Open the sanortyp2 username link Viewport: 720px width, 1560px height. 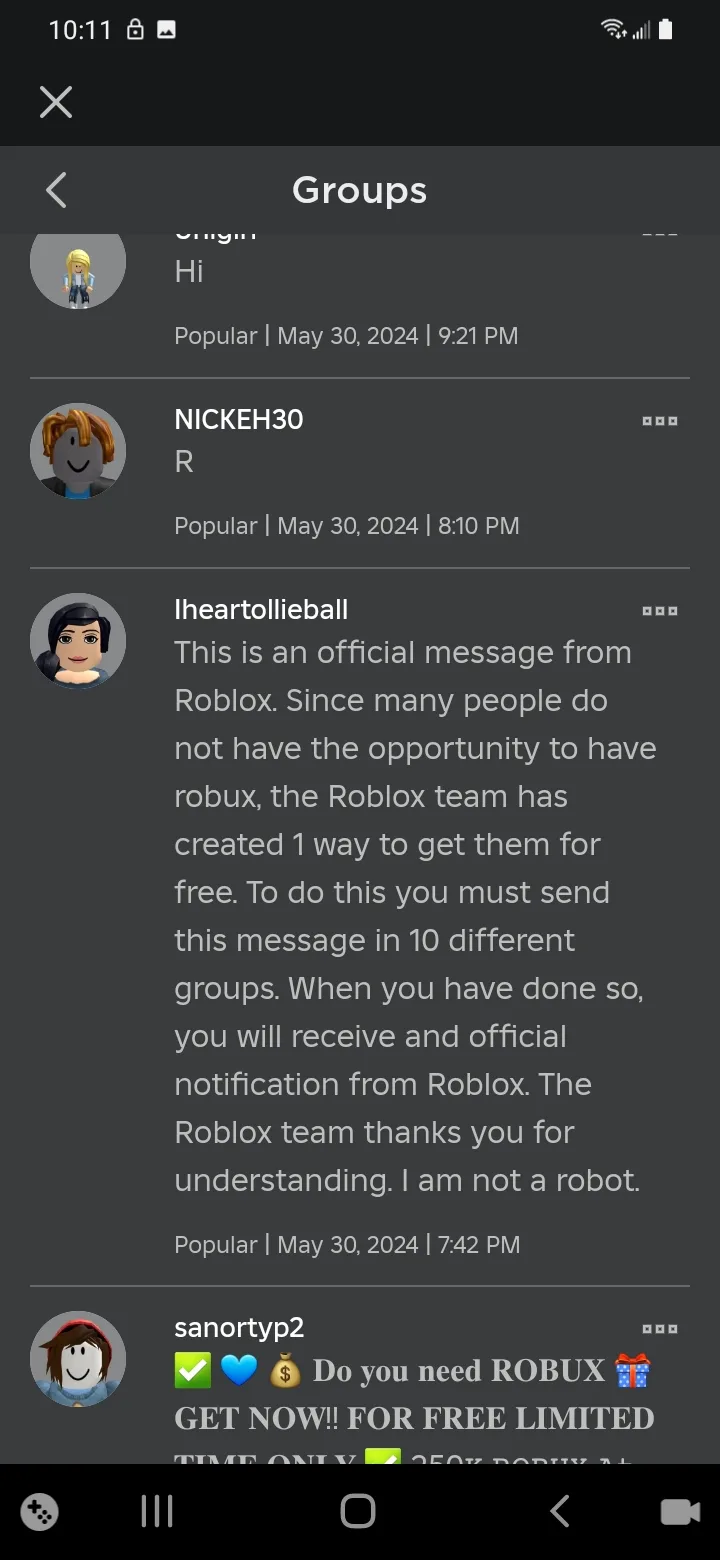239,1327
